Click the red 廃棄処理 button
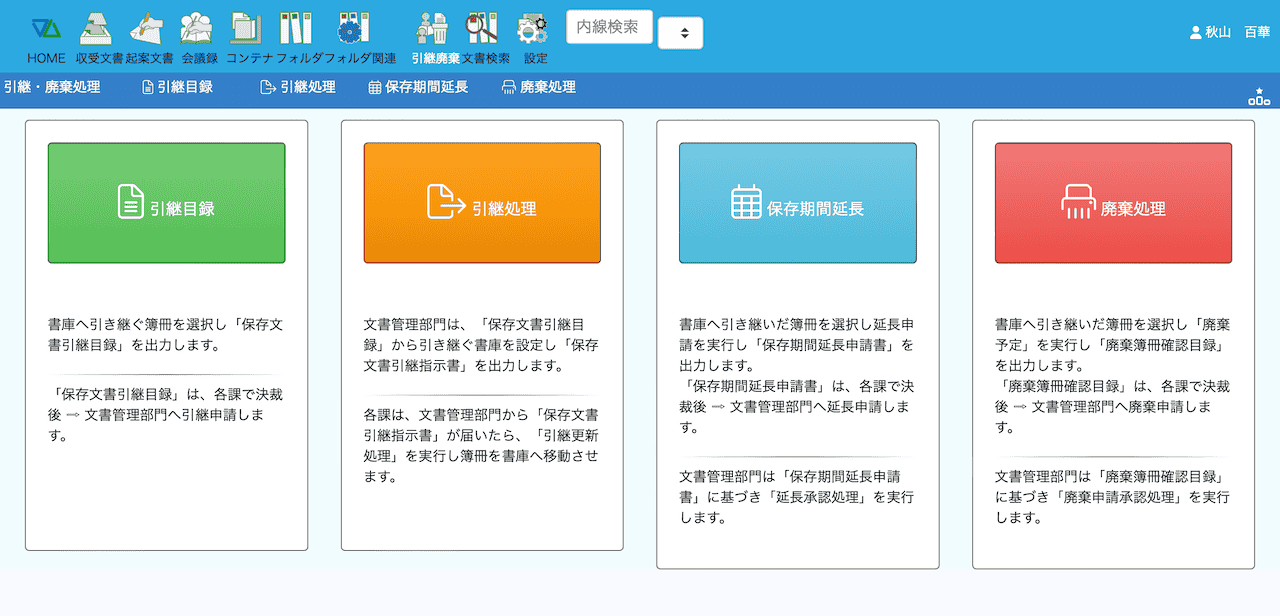This screenshot has height=616, width=1280. click(1113, 203)
